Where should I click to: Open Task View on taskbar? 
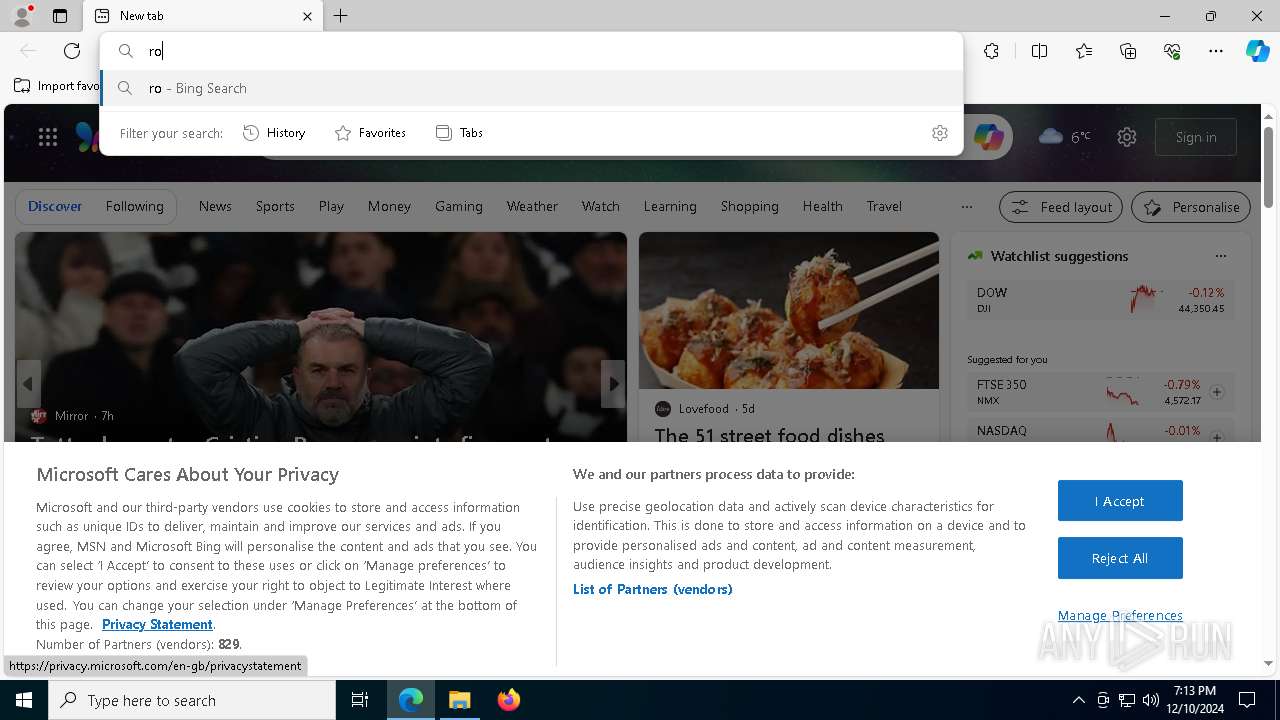click(x=360, y=700)
